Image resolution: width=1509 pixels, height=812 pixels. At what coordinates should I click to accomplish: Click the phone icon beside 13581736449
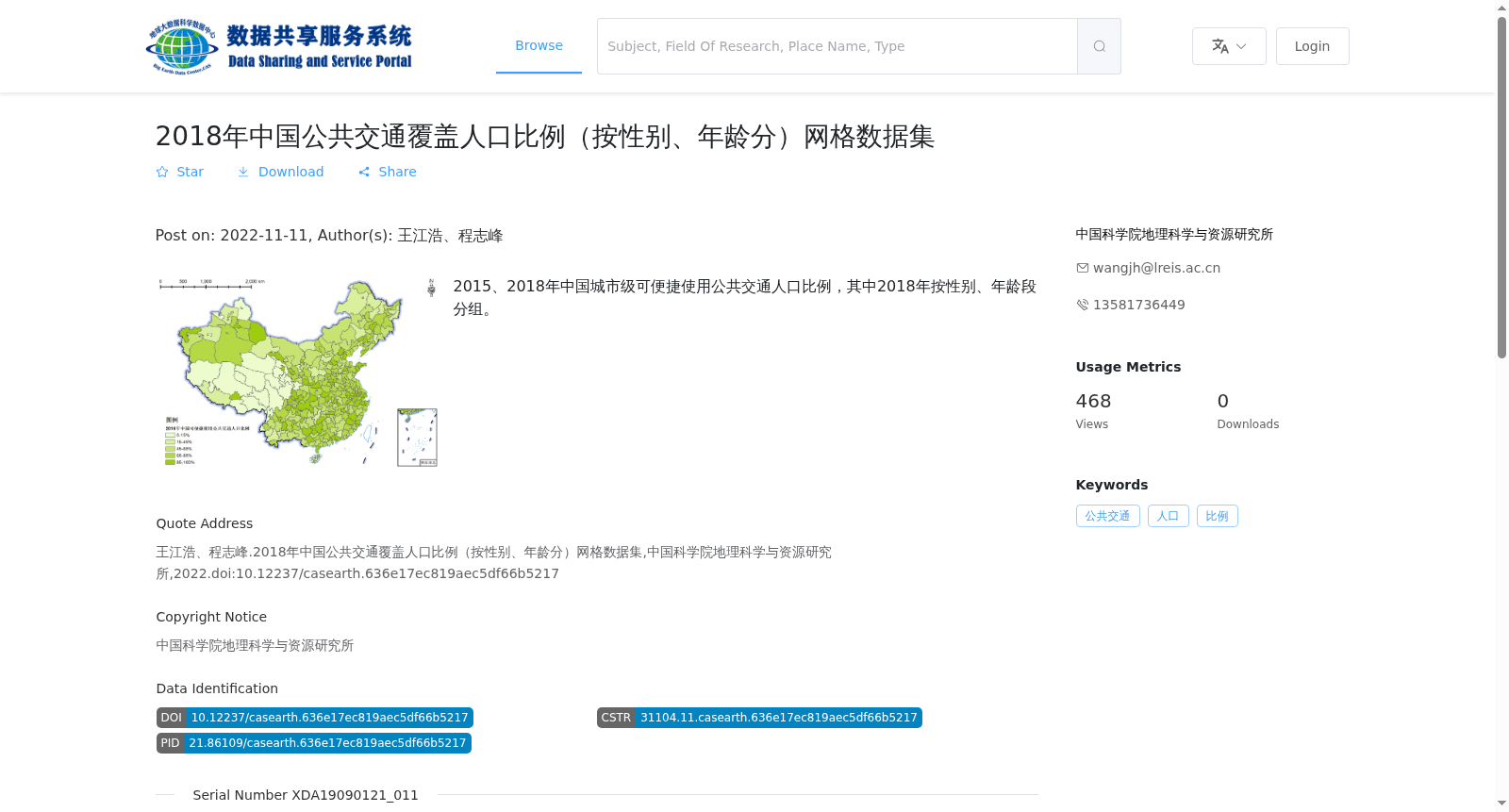coord(1083,305)
